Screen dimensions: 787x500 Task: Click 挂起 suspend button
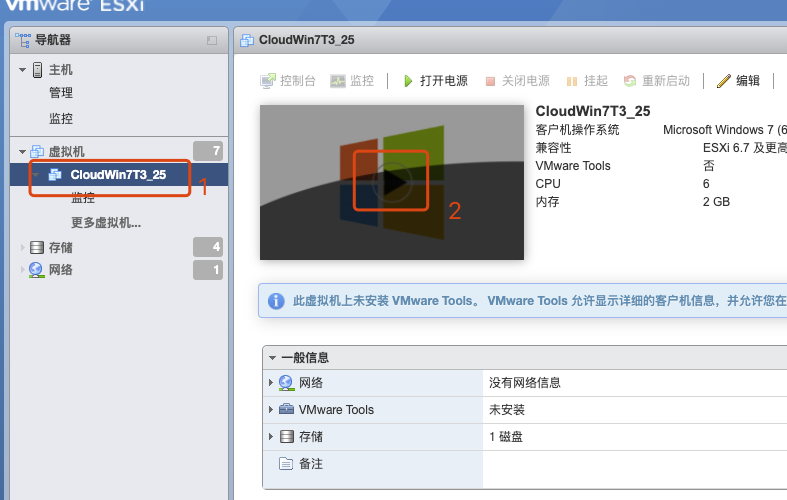(587, 81)
